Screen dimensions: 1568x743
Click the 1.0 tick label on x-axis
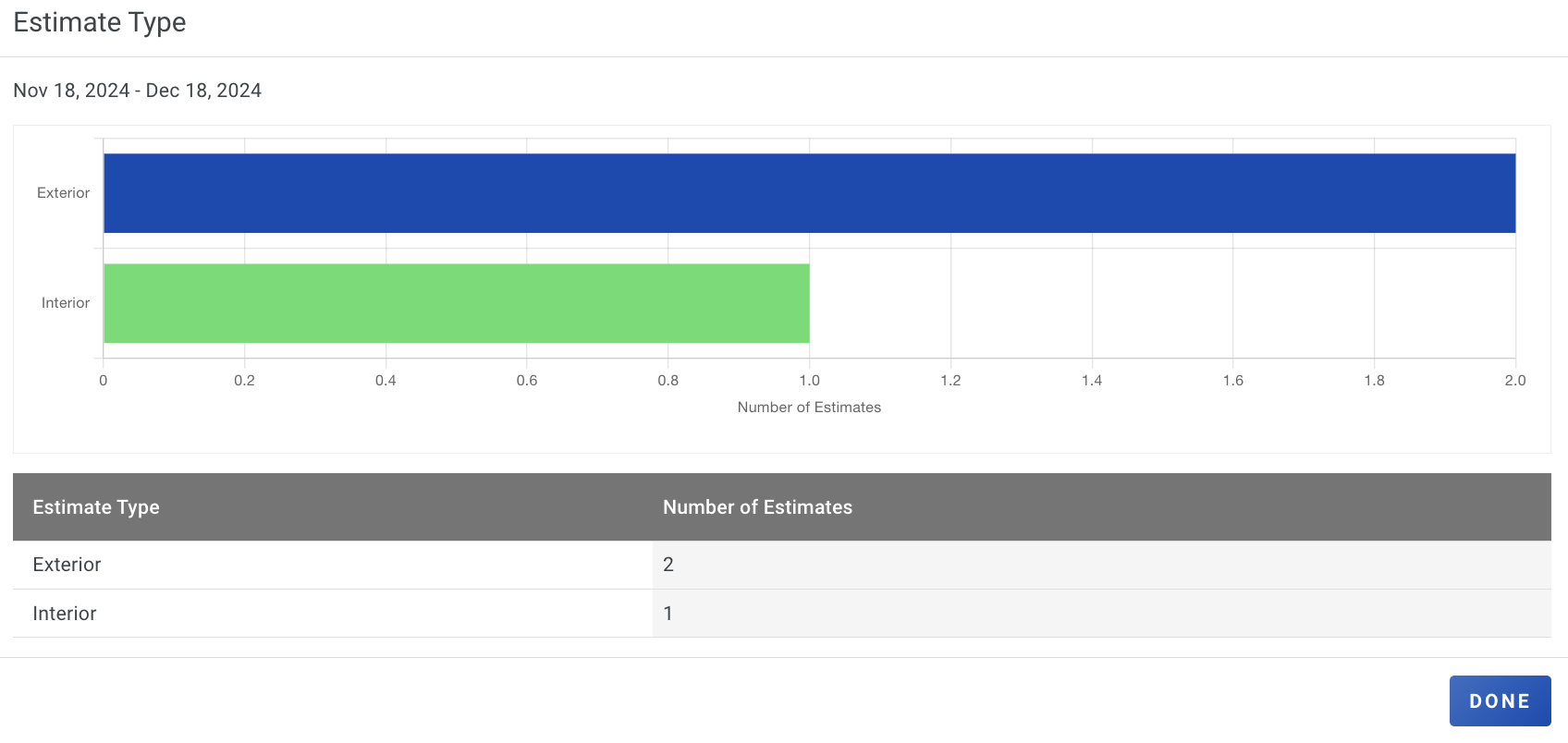[810, 381]
